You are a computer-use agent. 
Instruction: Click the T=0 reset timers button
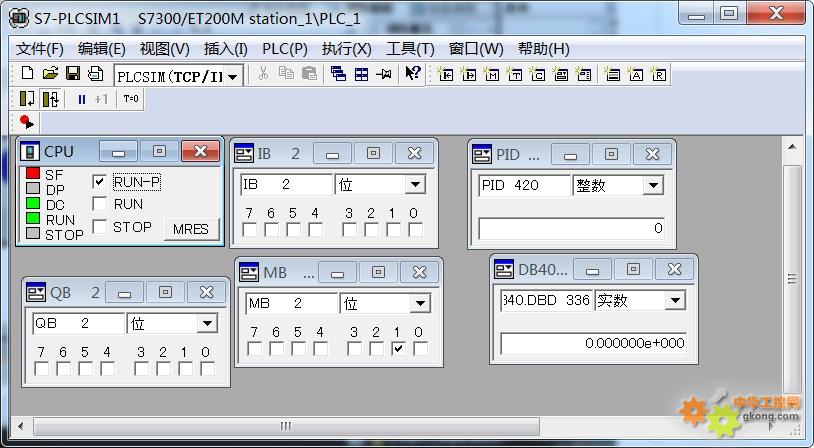[131, 99]
